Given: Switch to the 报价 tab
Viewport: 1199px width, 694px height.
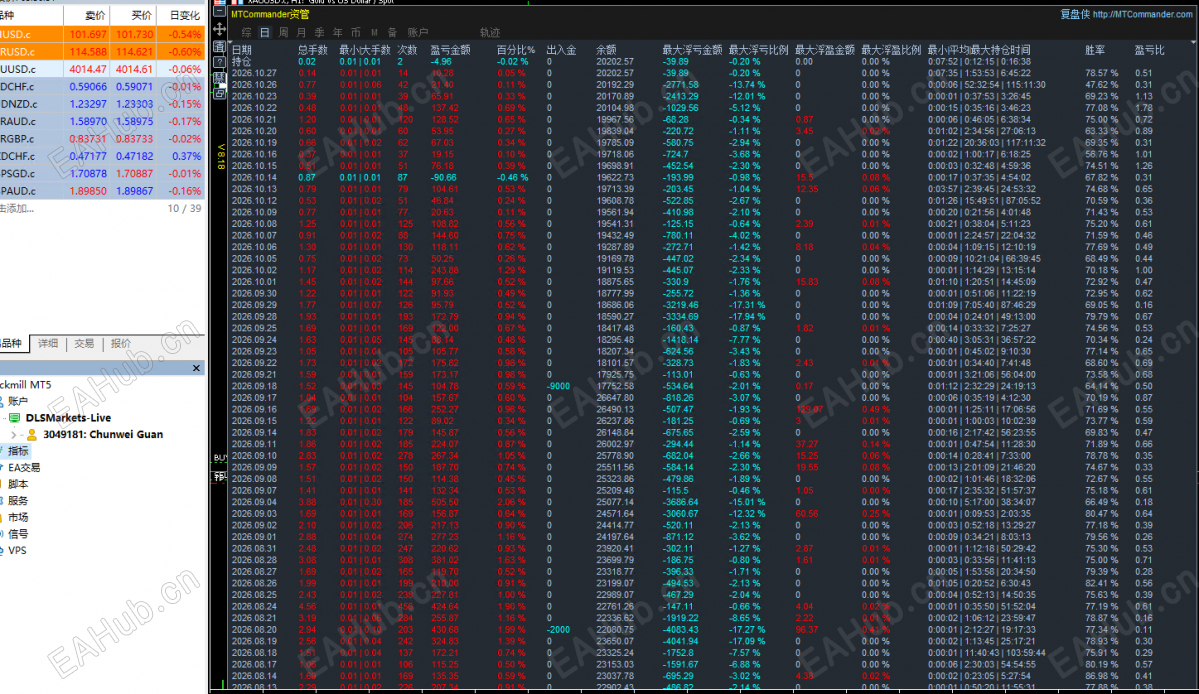Looking at the screenshot, I should click(121, 344).
